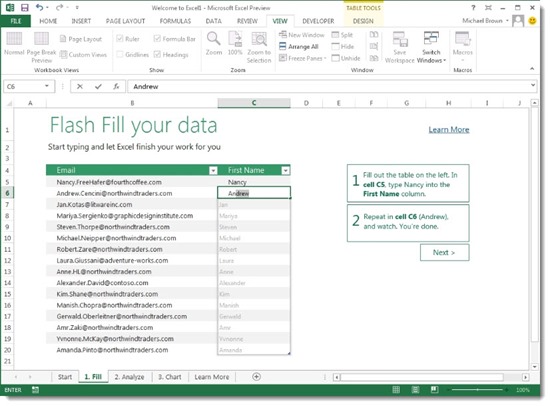Click the vertical scrollbar down arrow

click(x=534, y=366)
